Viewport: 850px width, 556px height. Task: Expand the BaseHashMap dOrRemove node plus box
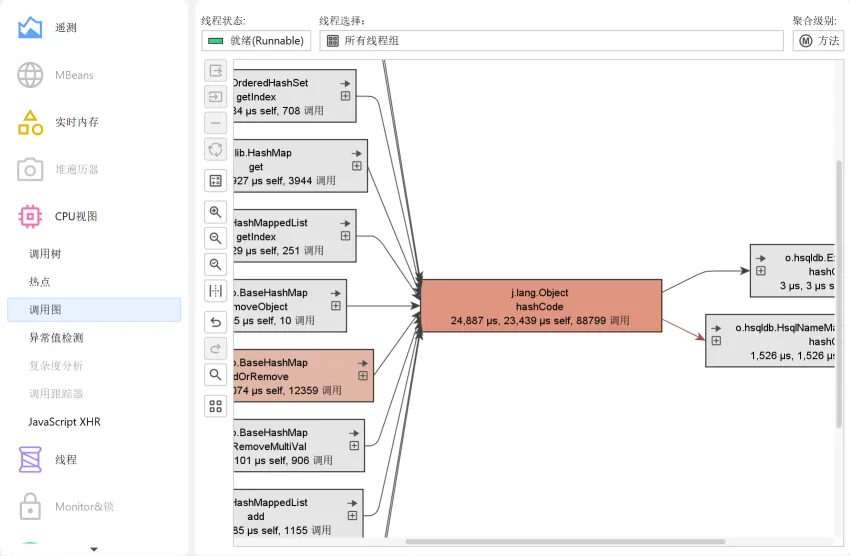tap(363, 376)
